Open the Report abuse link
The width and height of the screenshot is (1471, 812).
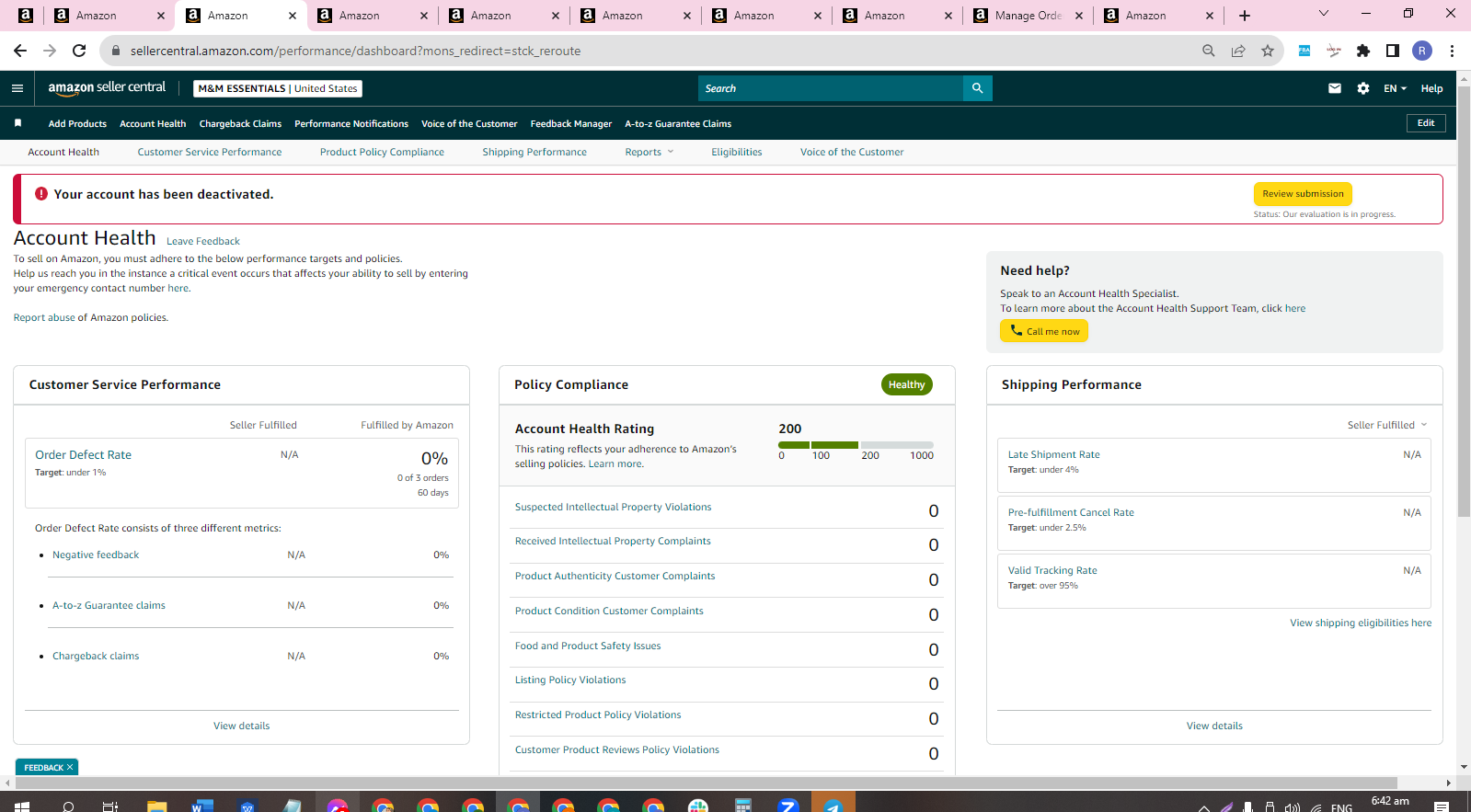coord(44,317)
